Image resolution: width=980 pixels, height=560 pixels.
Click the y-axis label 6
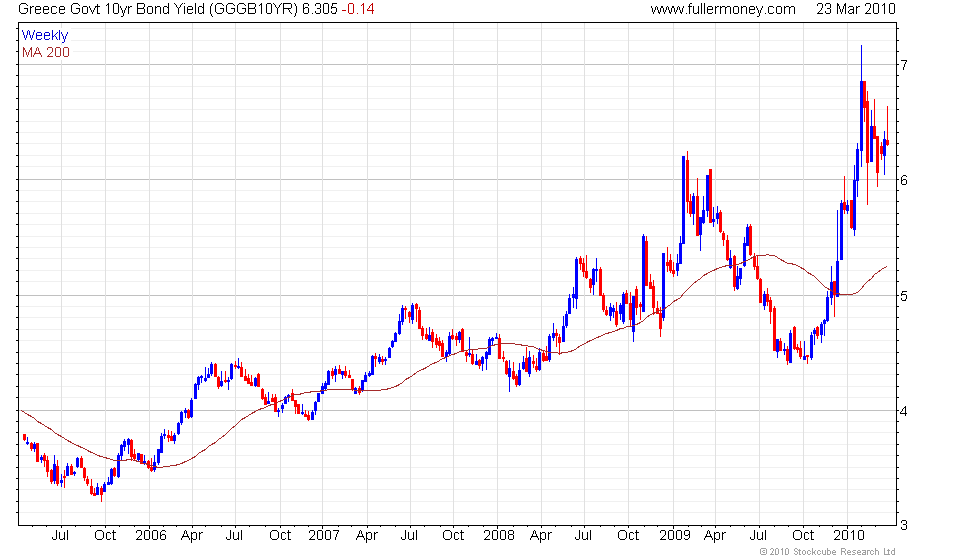click(904, 180)
